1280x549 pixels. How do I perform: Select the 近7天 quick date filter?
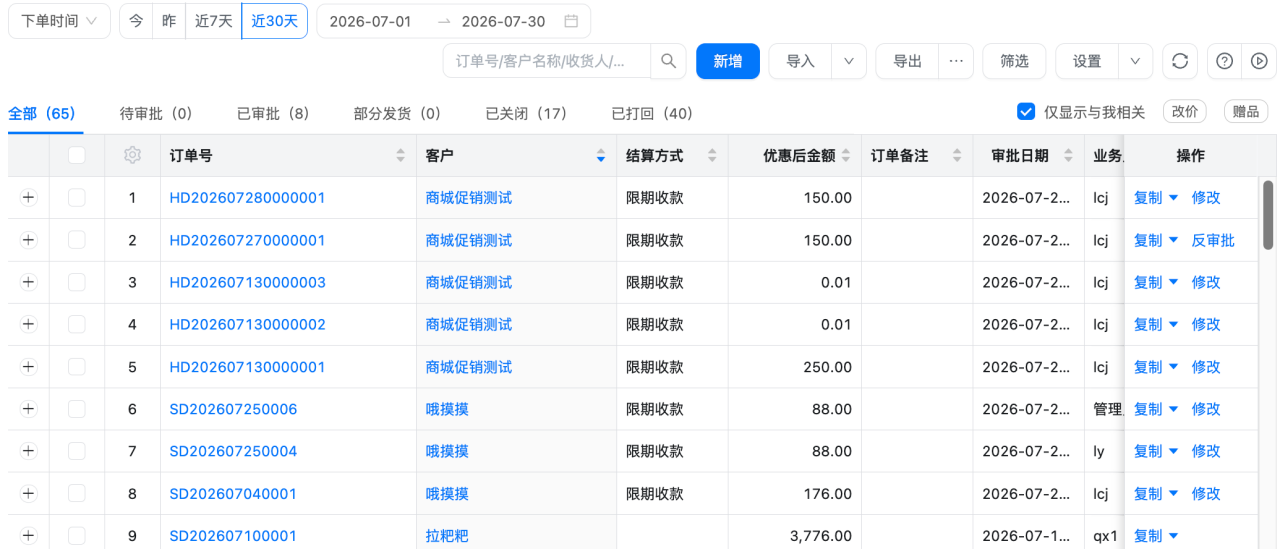coord(213,21)
